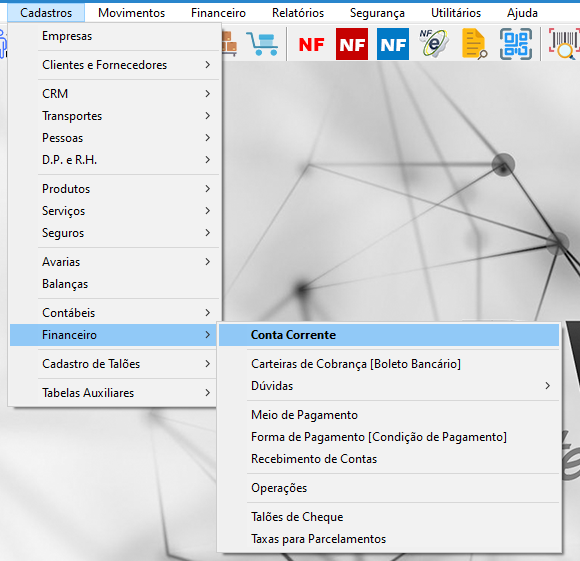Click the boxes on cart icon
Screen dimensions: 580x561
pos(229,44)
